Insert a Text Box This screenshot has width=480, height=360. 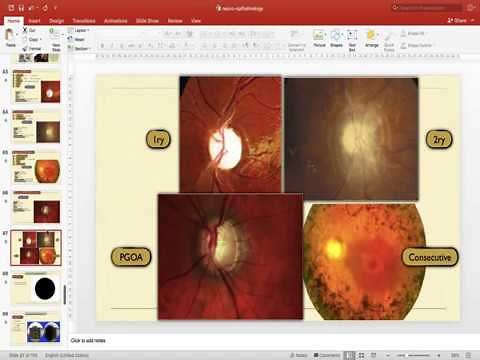[x=352, y=40]
